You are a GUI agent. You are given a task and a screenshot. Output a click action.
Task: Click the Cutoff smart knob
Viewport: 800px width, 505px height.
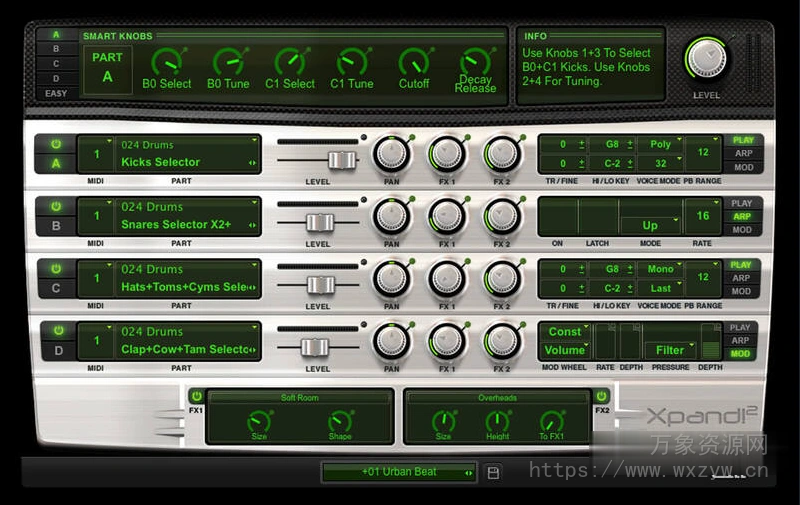[x=414, y=63]
